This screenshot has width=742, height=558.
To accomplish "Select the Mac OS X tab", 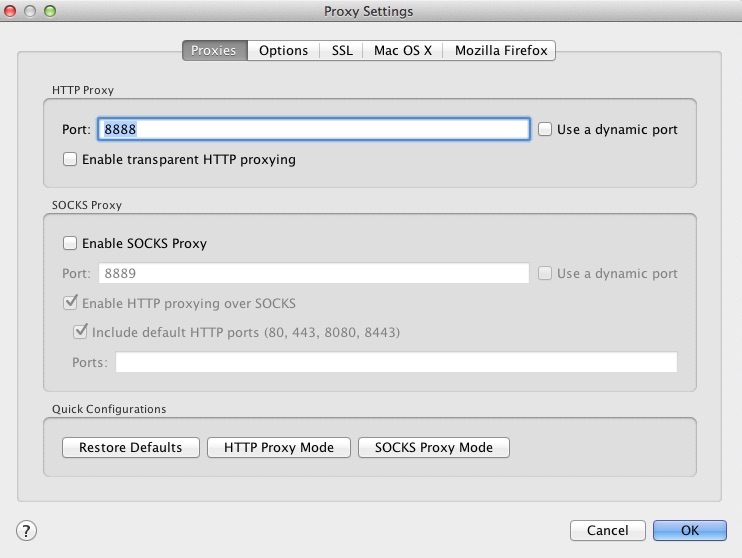I will [403, 50].
